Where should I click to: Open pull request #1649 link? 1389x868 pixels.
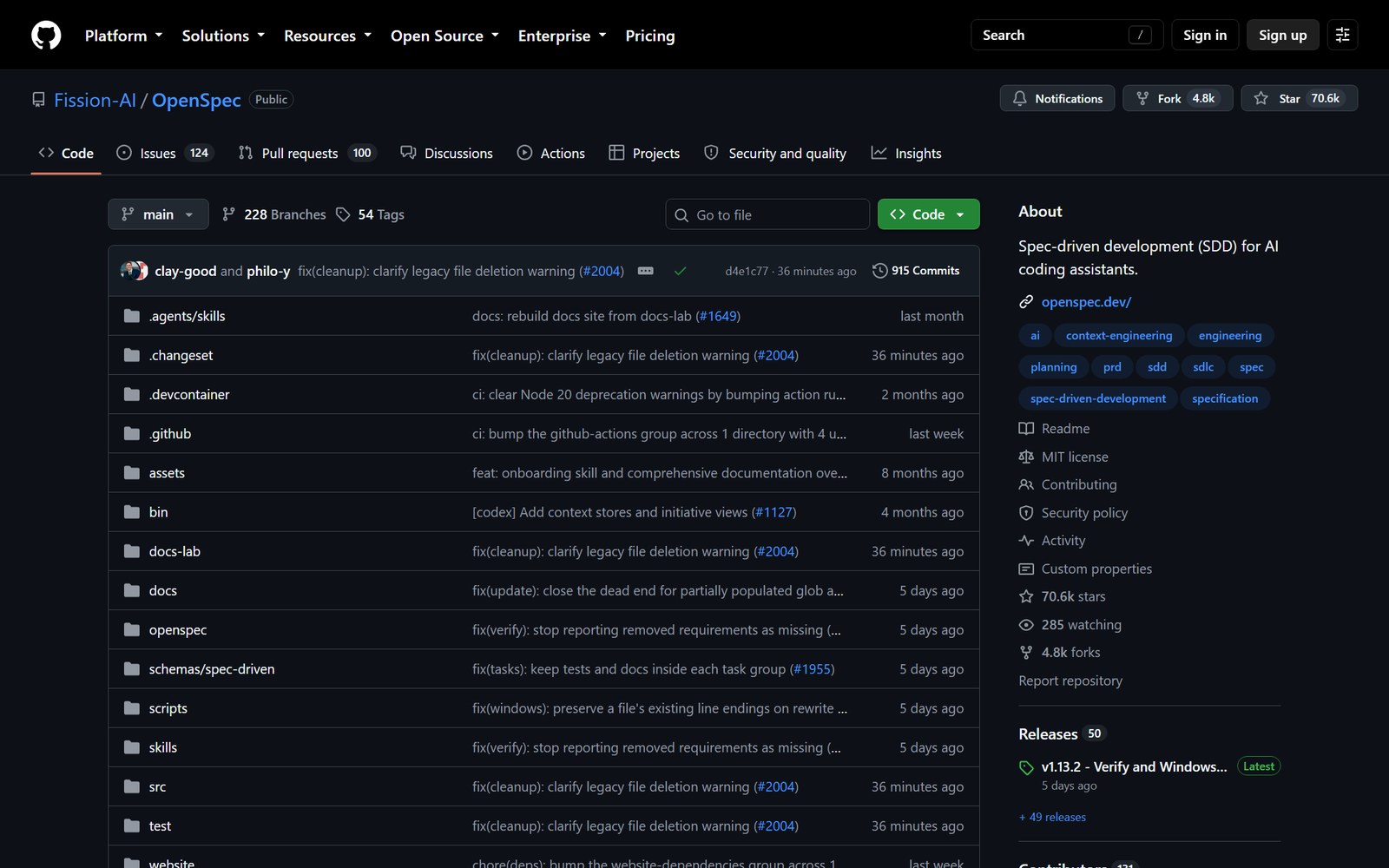[718, 316]
